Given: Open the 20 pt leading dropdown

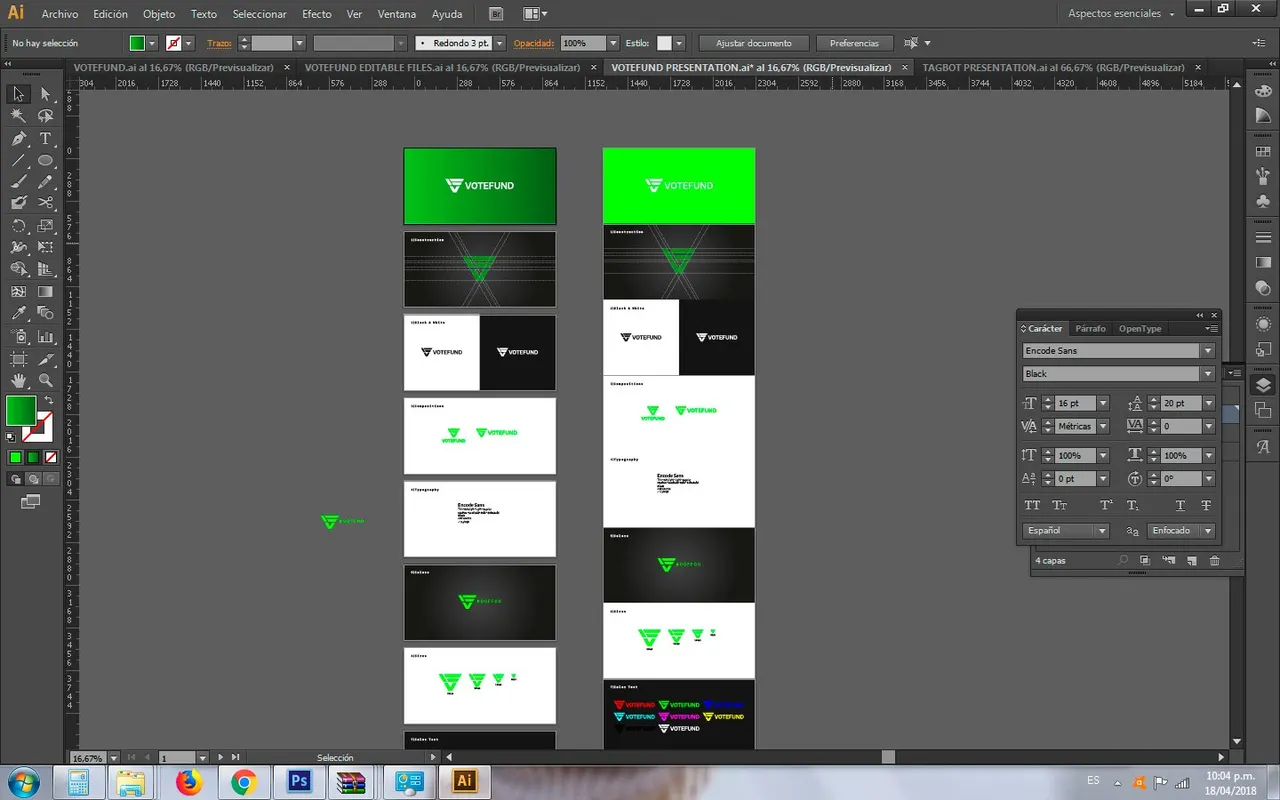Looking at the screenshot, I should pos(1209,403).
